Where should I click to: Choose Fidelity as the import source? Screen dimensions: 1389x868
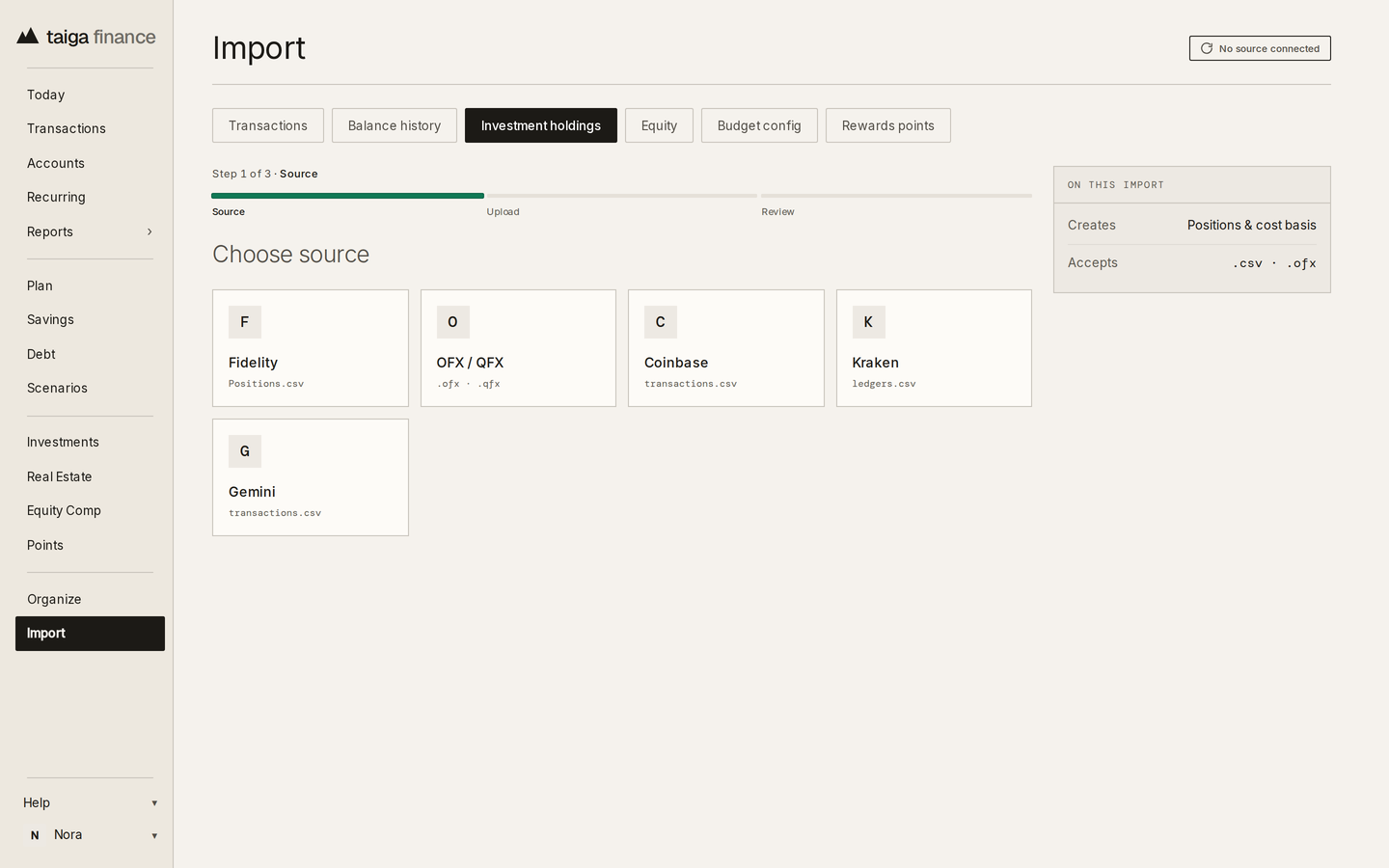click(311, 348)
